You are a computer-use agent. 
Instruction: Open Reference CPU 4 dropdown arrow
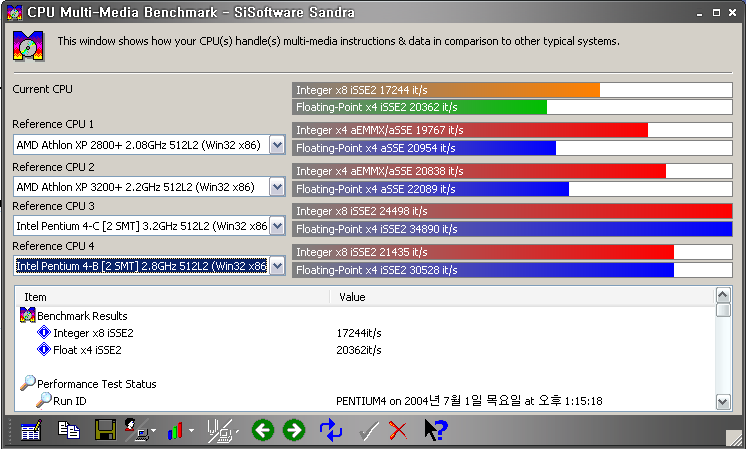pyautogui.click(x=277, y=265)
